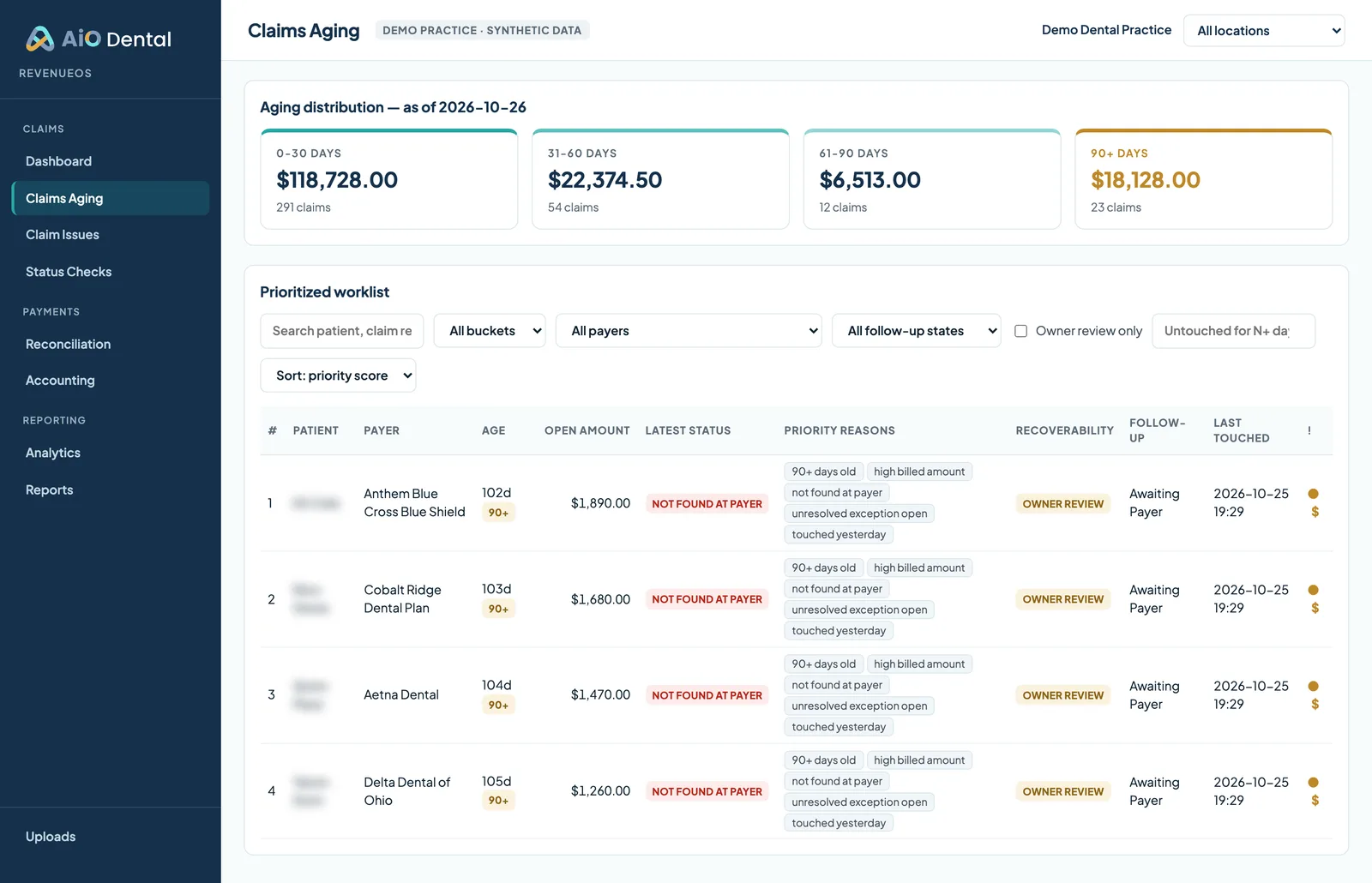Image resolution: width=1372 pixels, height=883 pixels.
Task: Click the dollar icon in Cobalt Ridge row
Action: (x=1315, y=608)
